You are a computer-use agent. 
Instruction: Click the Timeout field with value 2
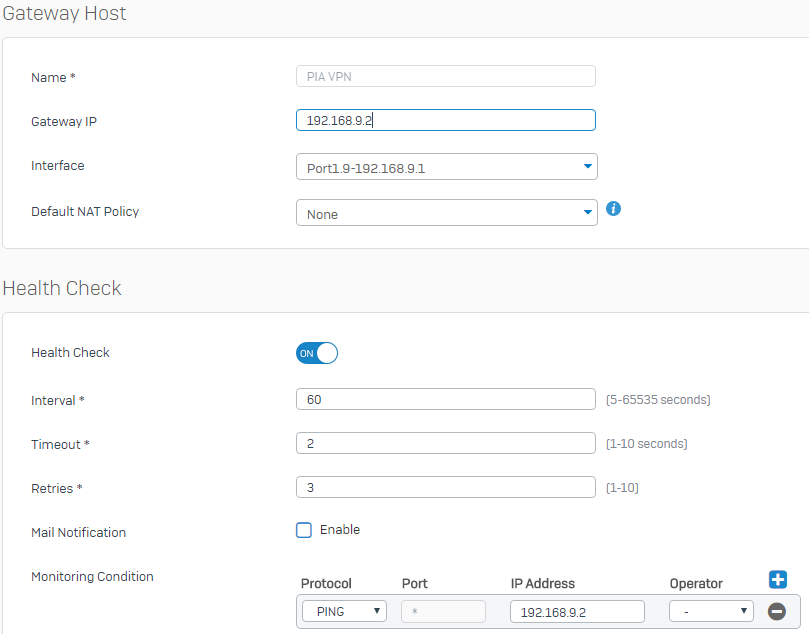point(446,443)
